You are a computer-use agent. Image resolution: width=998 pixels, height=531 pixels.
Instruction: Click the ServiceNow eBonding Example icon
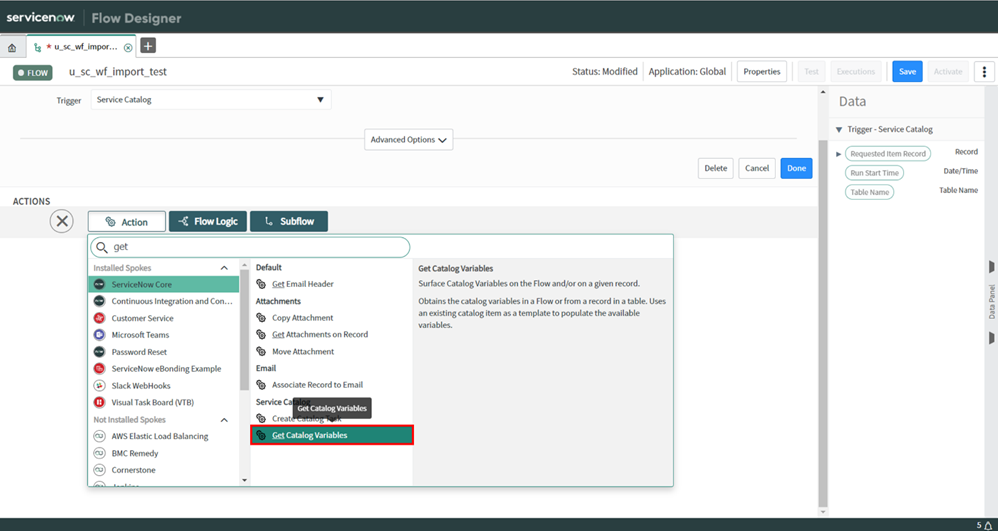point(99,369)
